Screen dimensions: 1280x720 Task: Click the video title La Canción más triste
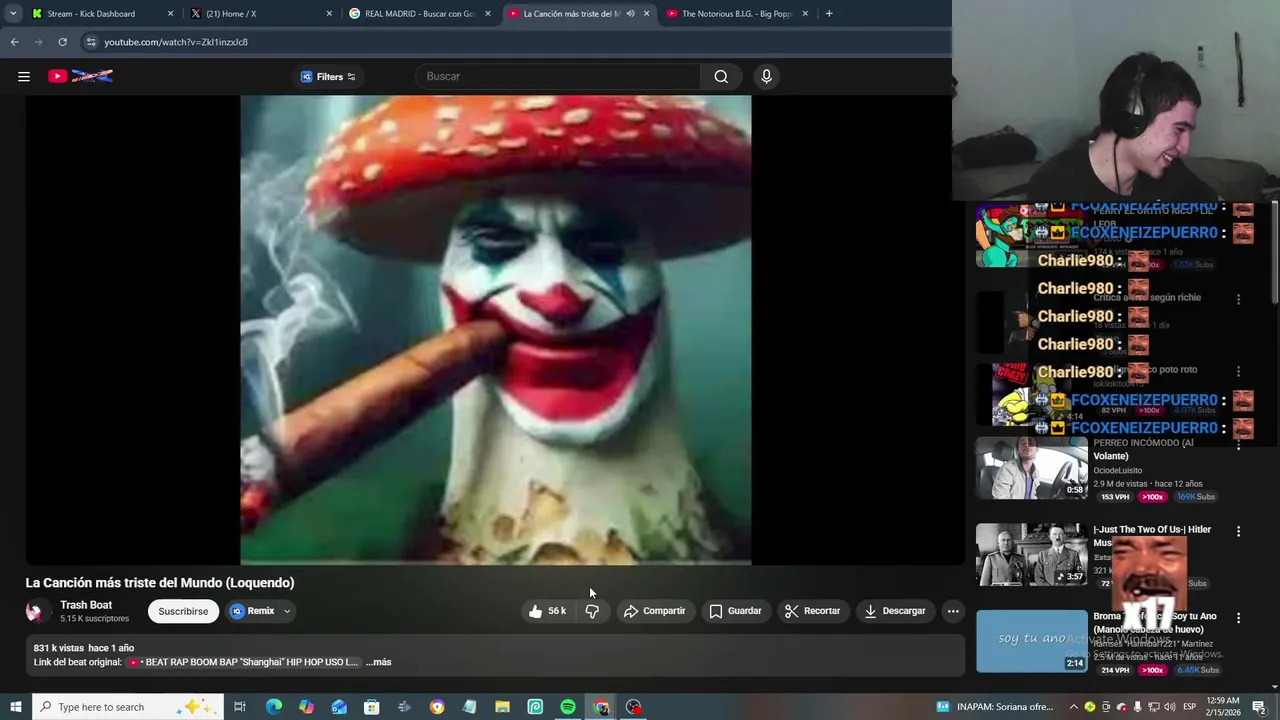160,583
